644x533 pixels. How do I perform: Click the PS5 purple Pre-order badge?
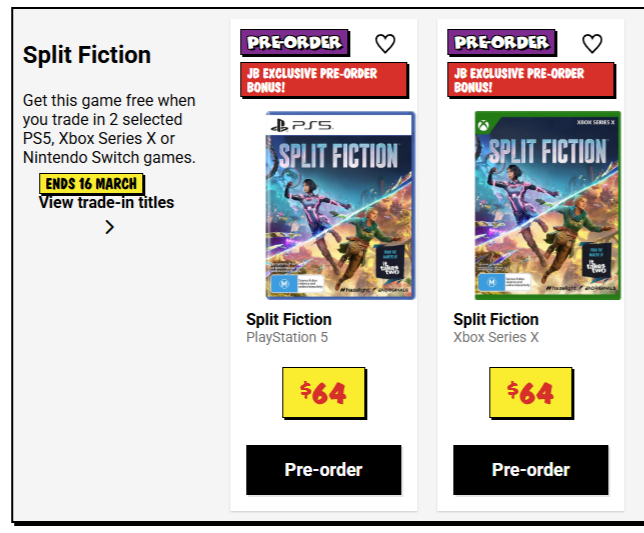coord(294,42)
